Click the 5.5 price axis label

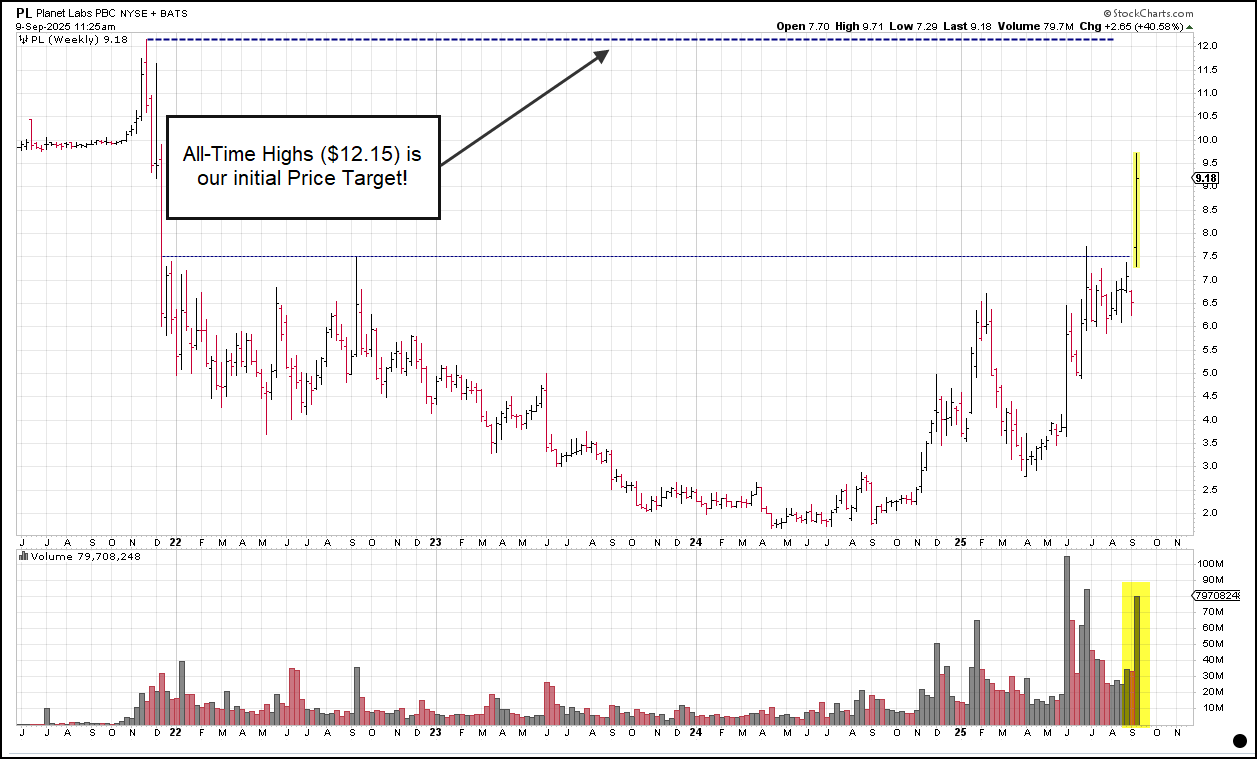click(x=1208, y=349)
